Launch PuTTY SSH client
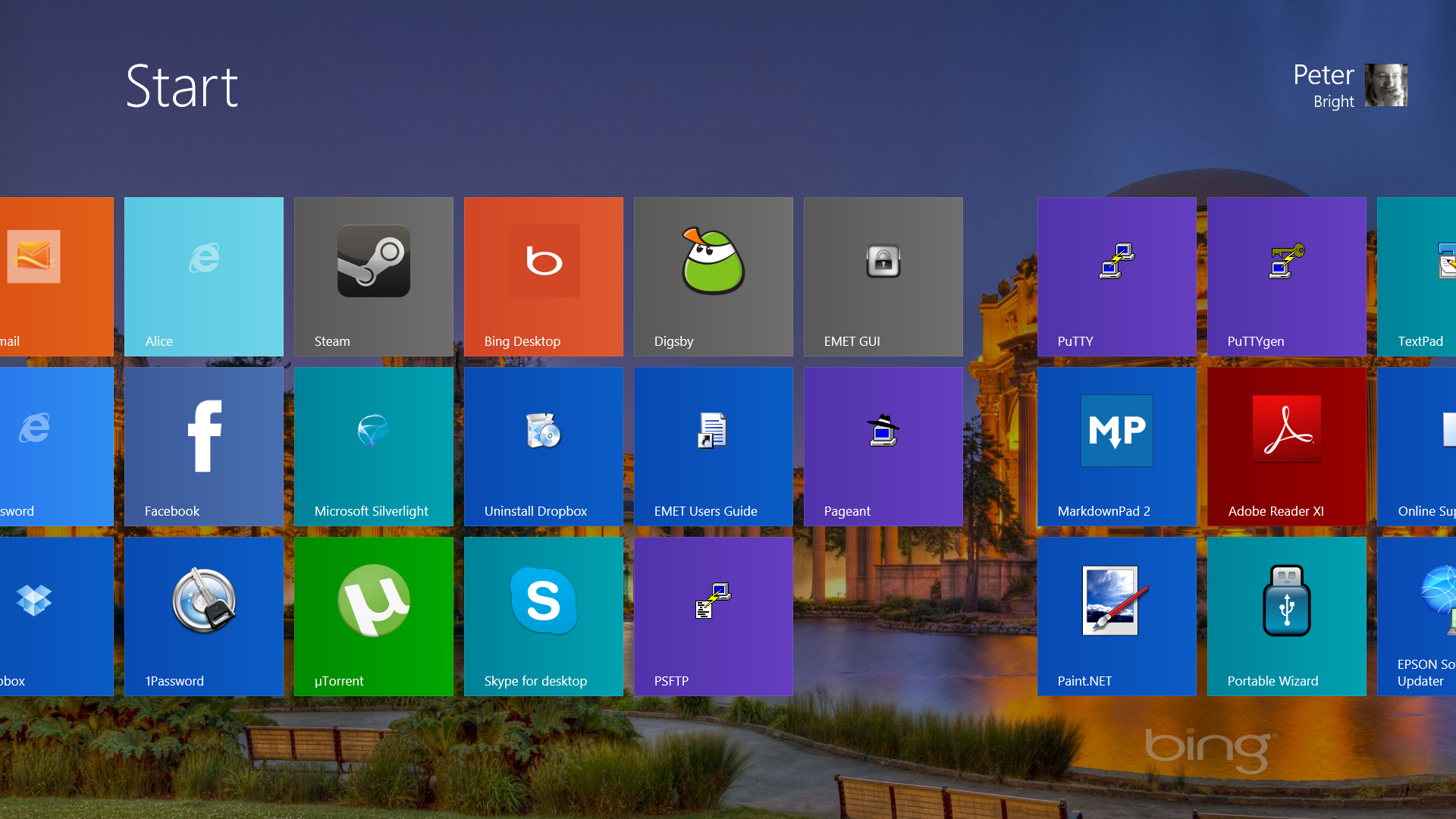This screenshot has width=1456, height=819. tap(1117, 276)
